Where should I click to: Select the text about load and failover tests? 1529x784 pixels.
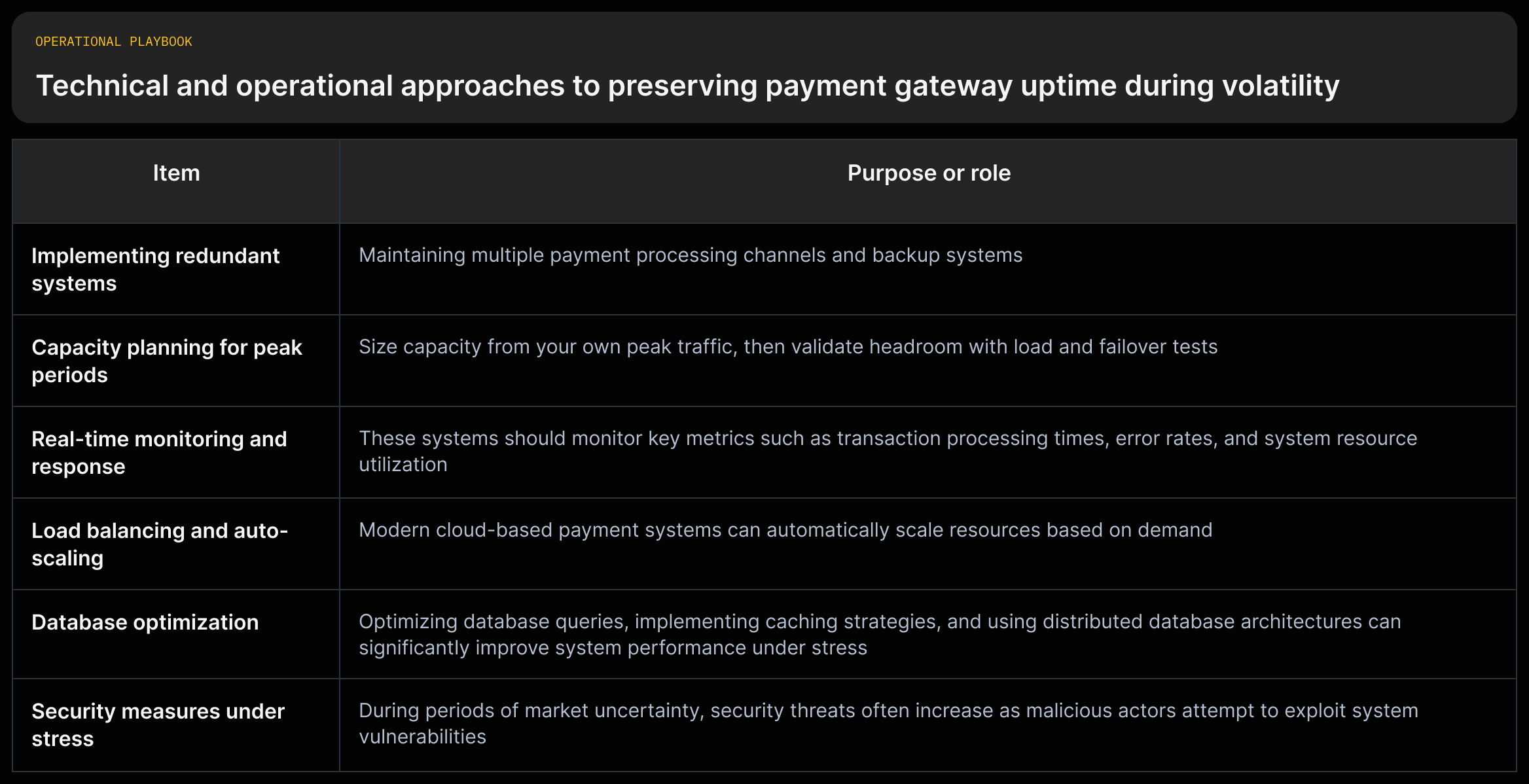point(788,346)
